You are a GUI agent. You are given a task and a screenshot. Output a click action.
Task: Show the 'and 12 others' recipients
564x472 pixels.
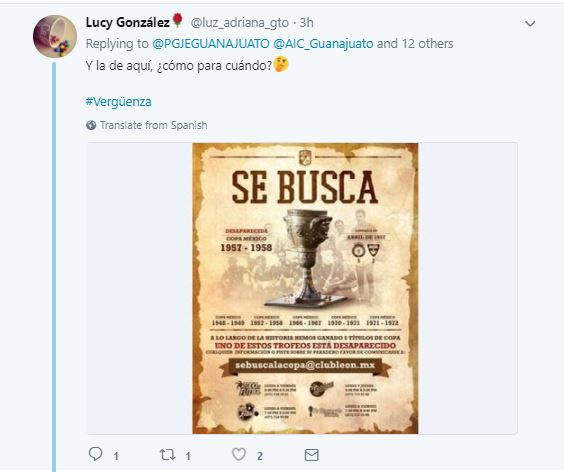click(x=415, y=44)
